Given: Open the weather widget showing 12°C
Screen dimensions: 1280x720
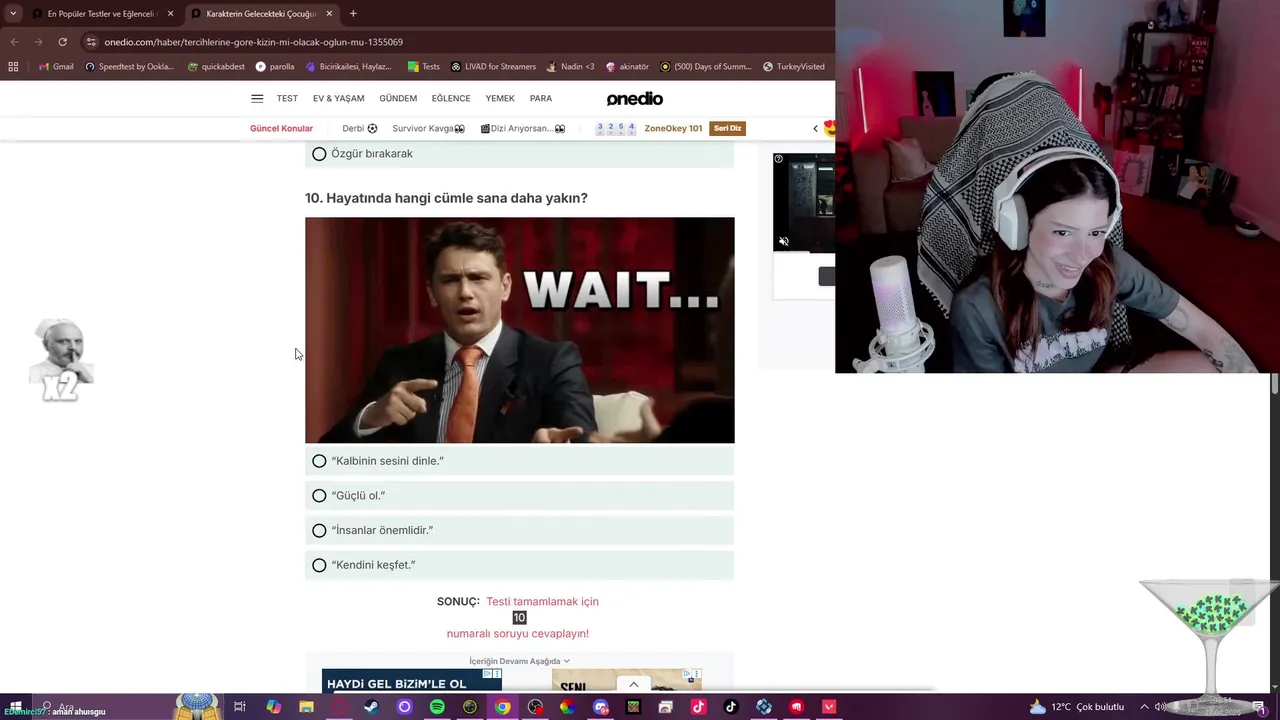Looking at the screenshot, I should pyautogui.click(x=1079, y=707).
